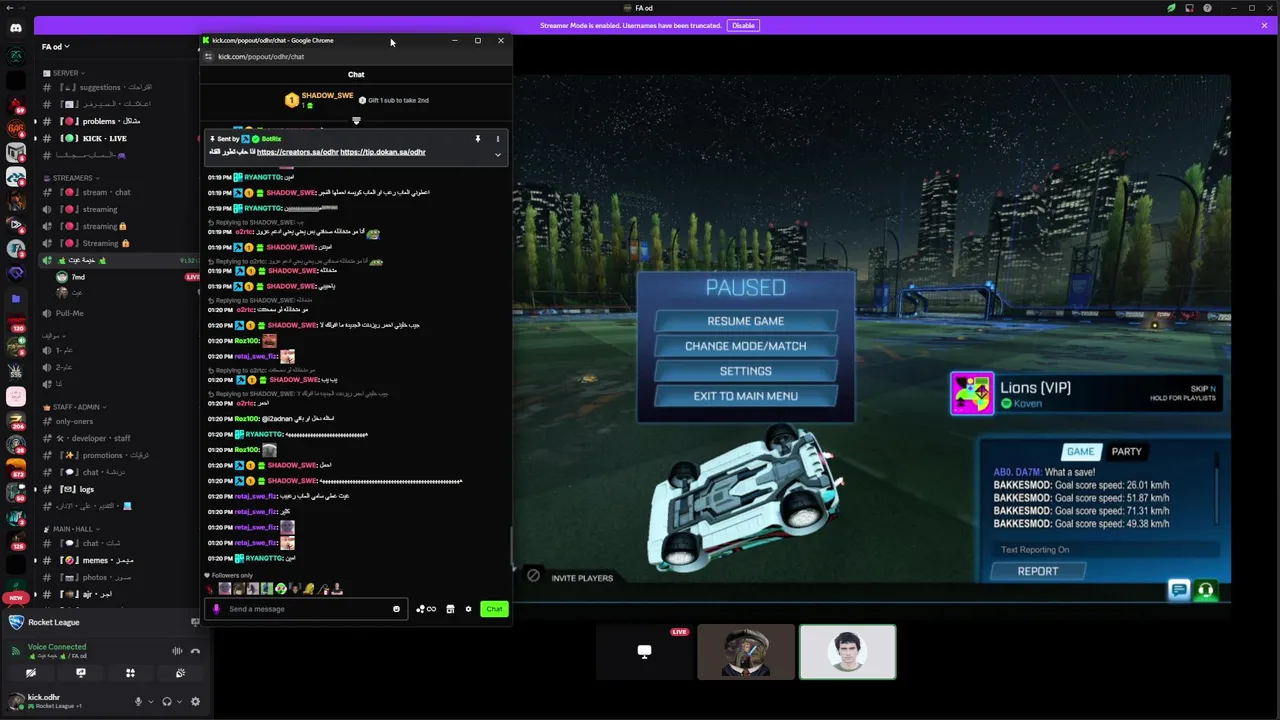The image size is (1280, 720).
Task: Send message with green Chat button
Action: coord(494,609)
